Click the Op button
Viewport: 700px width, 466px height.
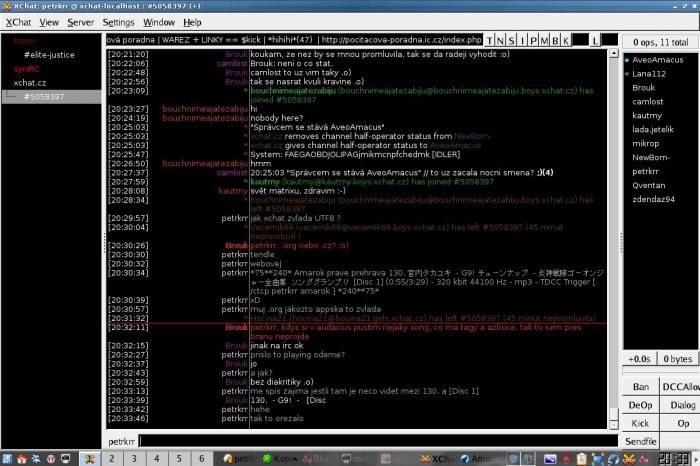(x=680, y=424)
